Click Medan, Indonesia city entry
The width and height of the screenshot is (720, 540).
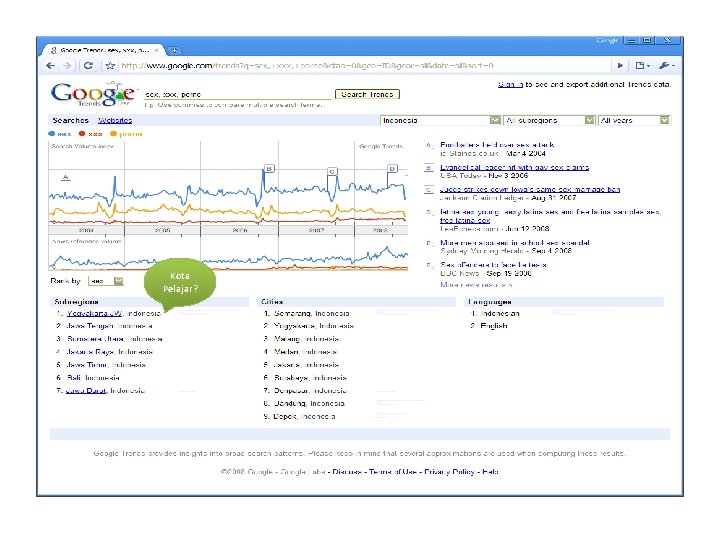[x=305, y=352]
